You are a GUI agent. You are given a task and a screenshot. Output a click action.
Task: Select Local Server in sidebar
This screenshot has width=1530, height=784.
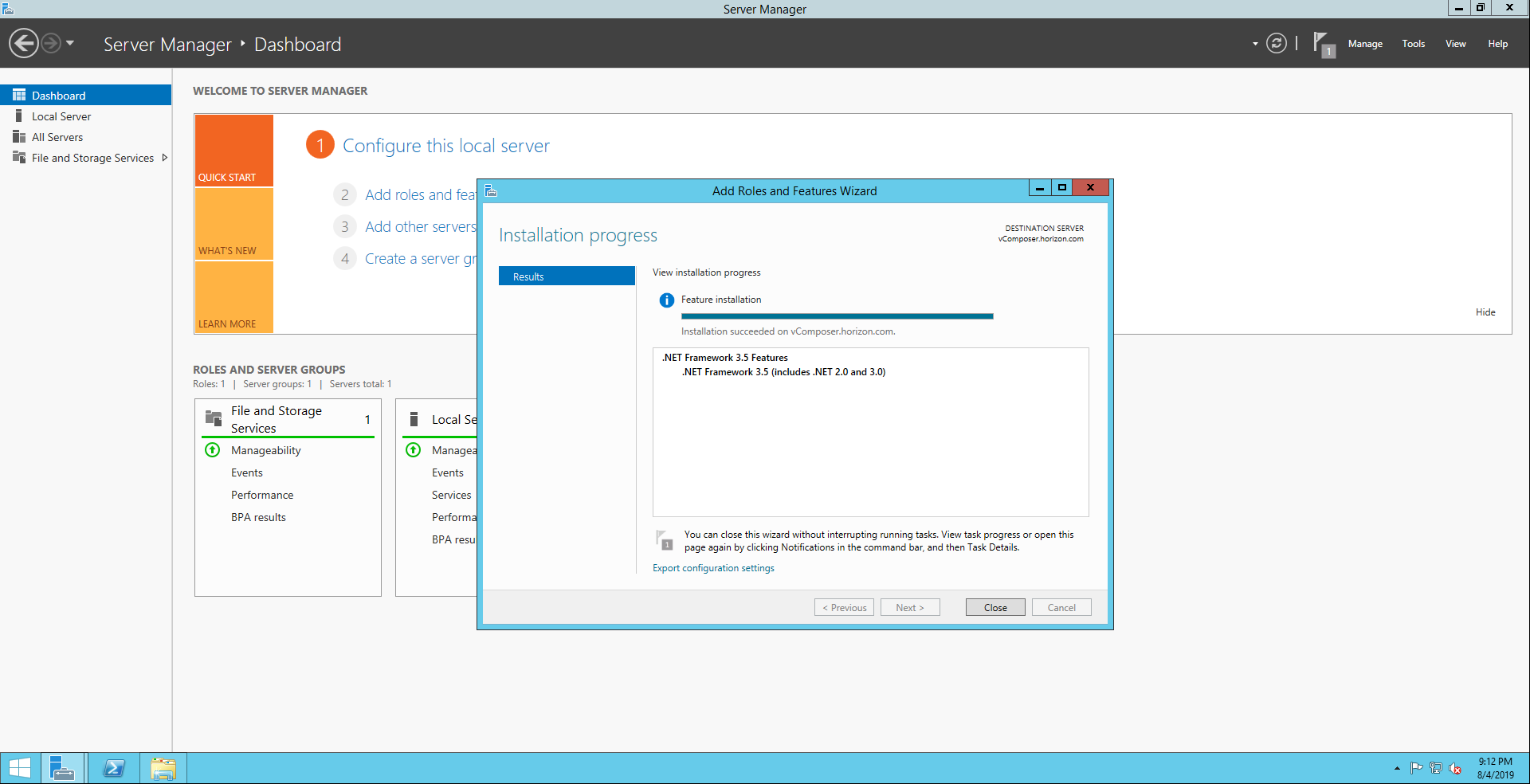(61, 116)
